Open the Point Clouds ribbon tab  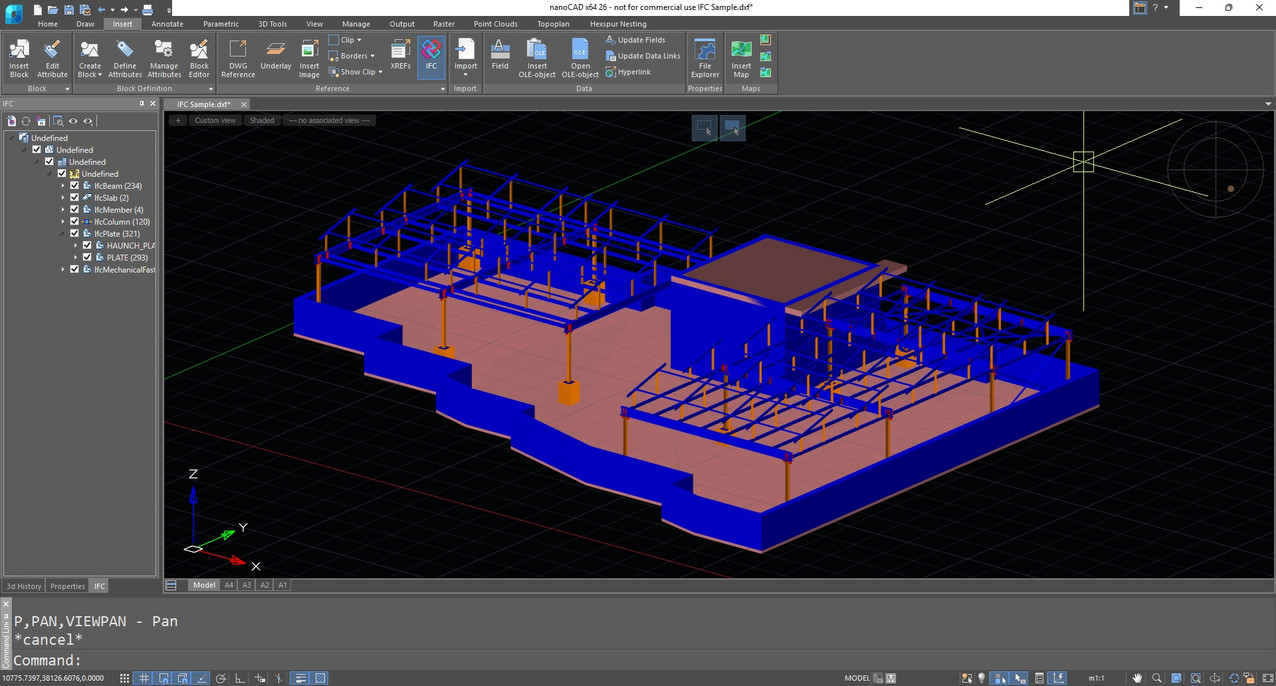point(496,24)
